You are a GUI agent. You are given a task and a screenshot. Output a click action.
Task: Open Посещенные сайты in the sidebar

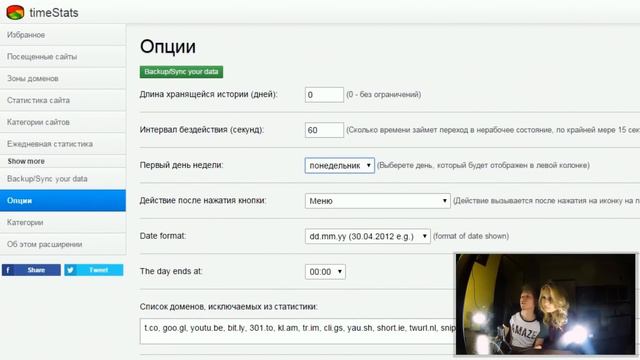click(x=63, y=57)
